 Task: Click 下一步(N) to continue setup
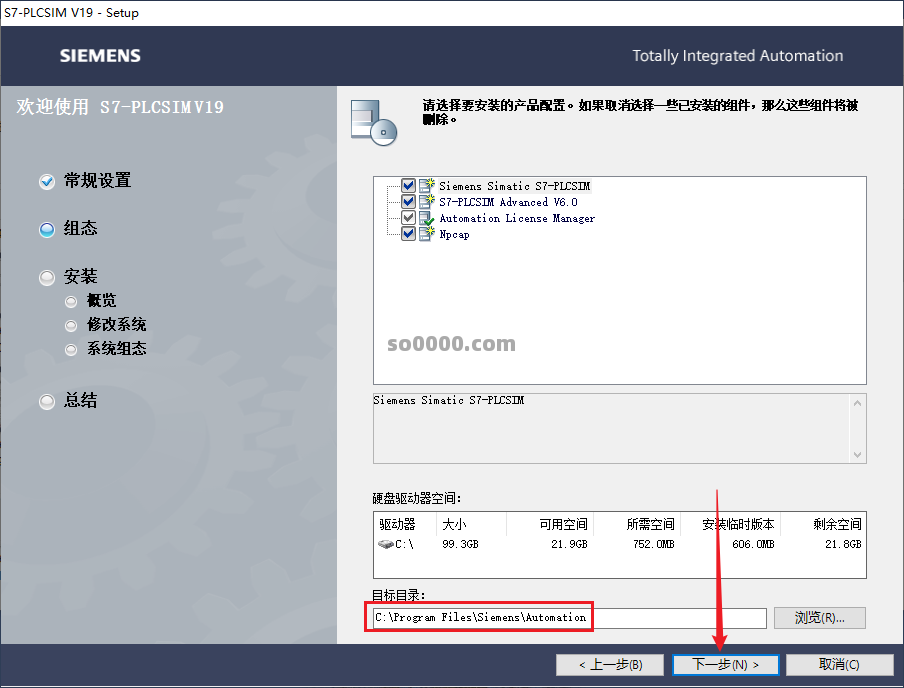coord(725,664)
